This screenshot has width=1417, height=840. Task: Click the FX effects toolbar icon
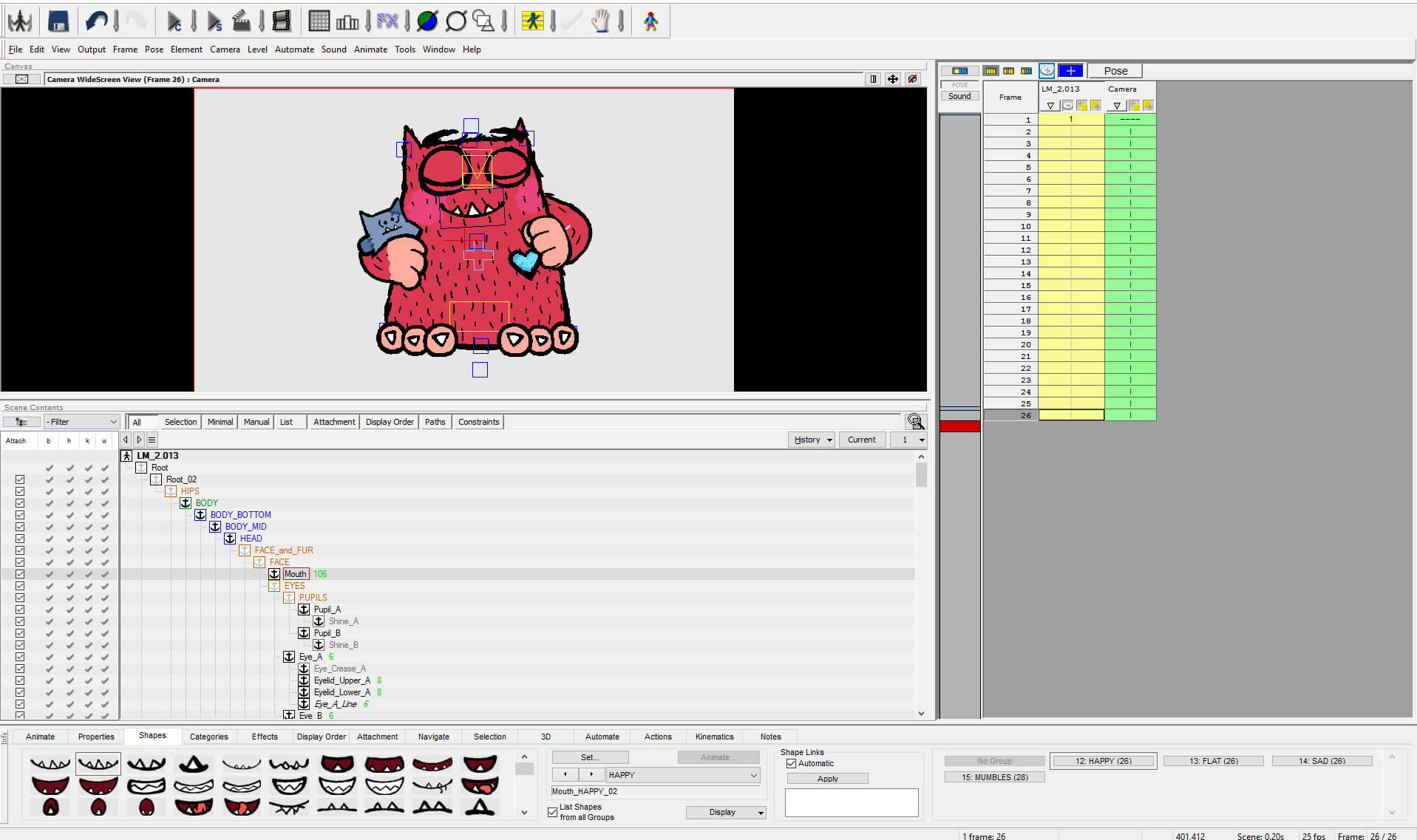[387, 21]
